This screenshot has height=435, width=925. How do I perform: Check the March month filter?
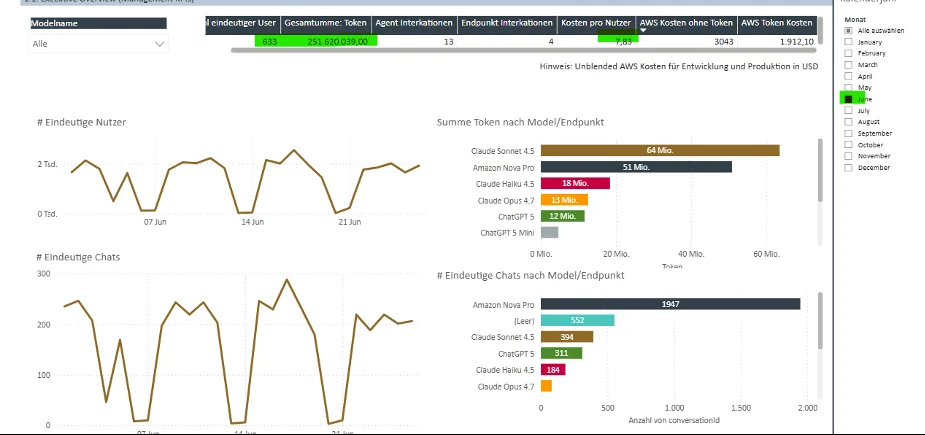(x=848, y=65)
